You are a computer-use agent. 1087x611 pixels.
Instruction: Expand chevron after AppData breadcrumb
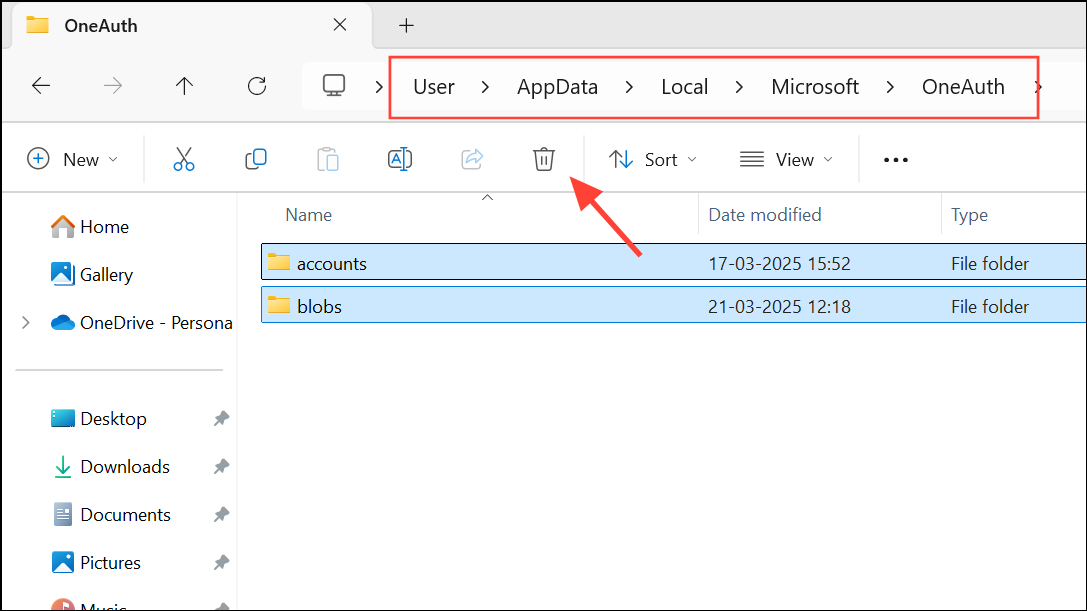pos(629,87)
